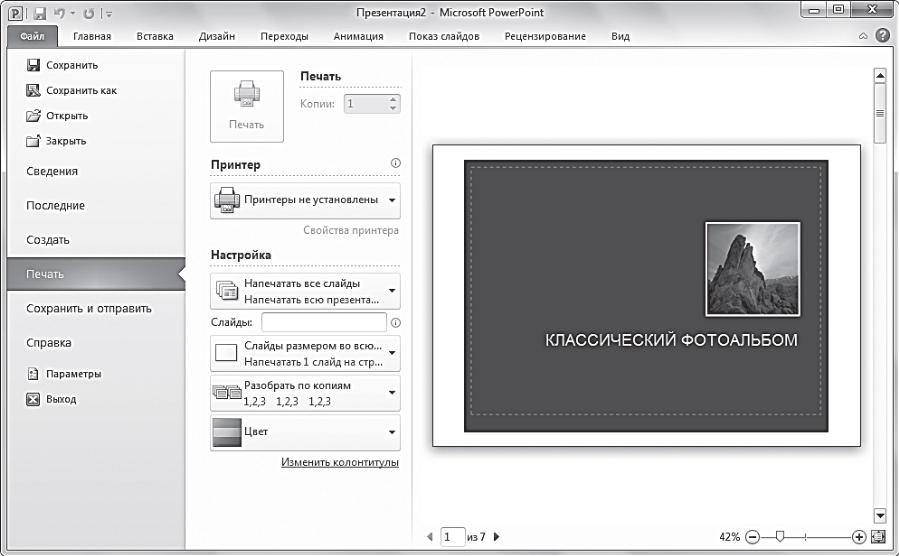The height and width of the screenshot is (556, 899).
Task: Go to next page with right arrow
Action: [497, 537]
